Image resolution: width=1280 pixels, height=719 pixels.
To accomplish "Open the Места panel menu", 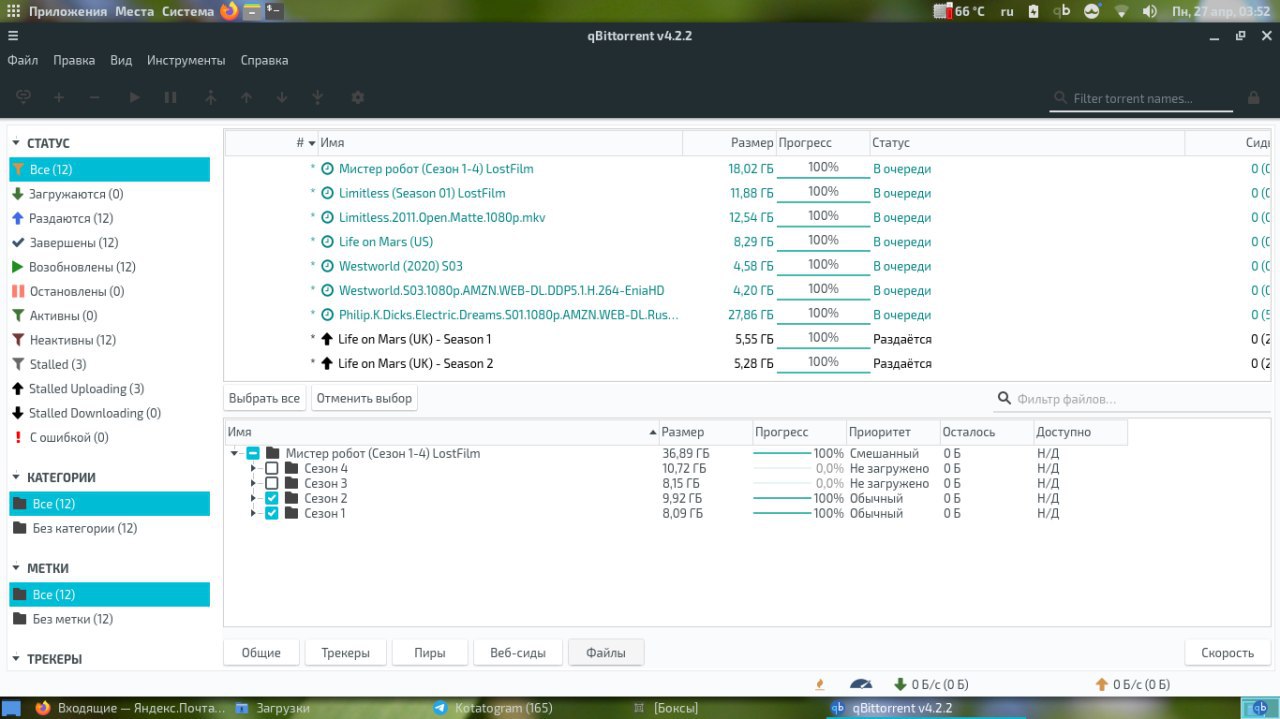I will pos(134,11).
